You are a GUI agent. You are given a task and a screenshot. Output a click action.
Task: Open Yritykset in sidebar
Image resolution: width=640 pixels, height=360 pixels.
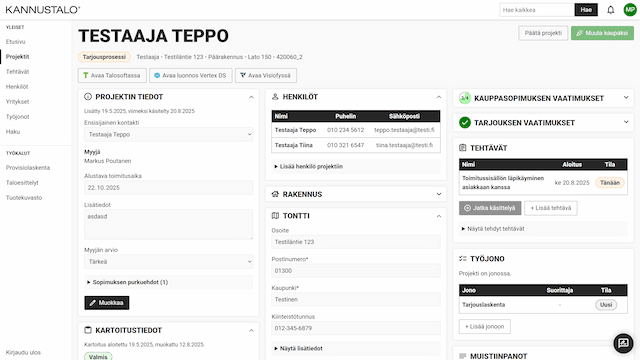tap(18, 102)
